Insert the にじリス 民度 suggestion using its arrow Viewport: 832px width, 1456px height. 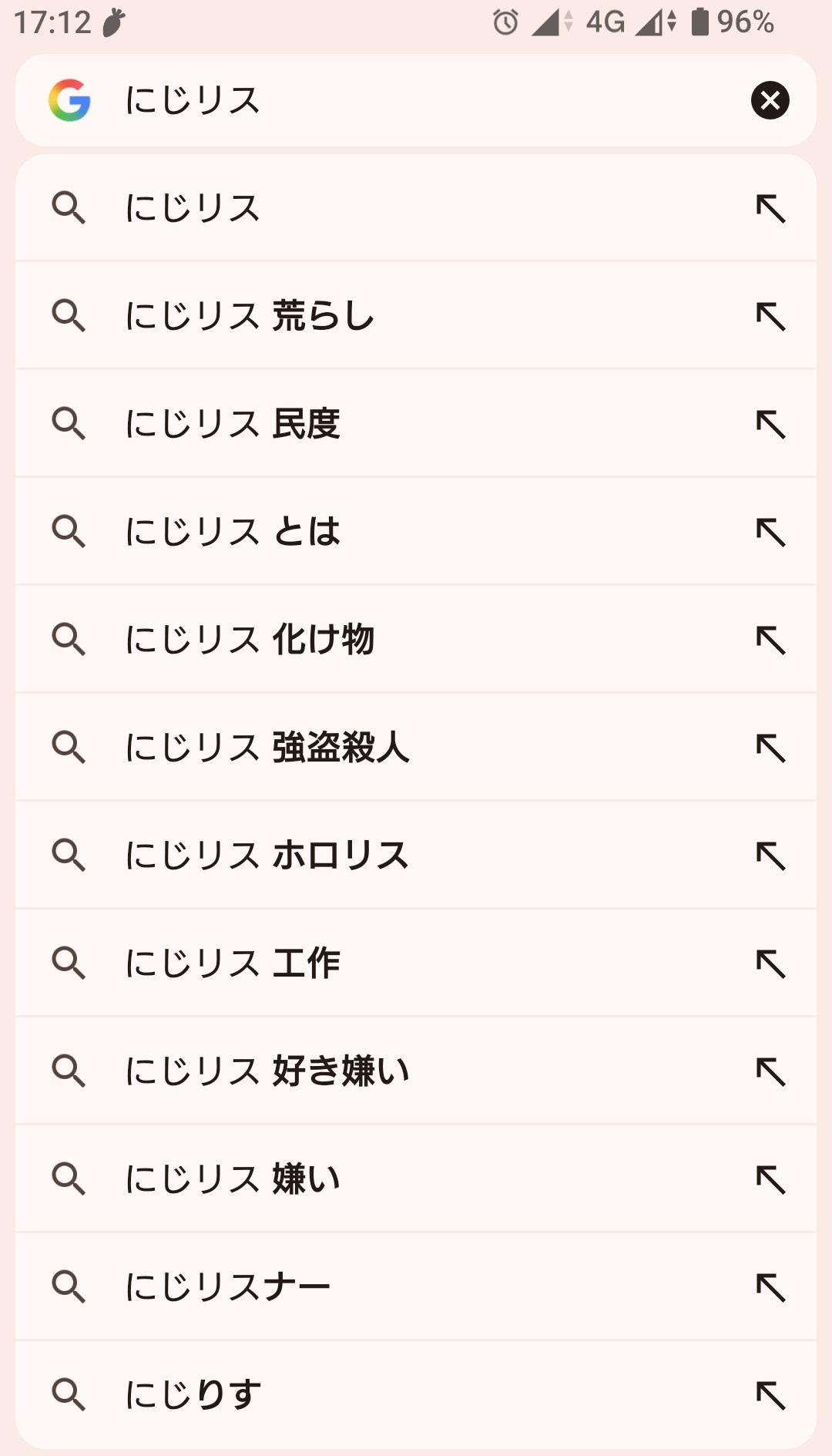(x=770, y=424)
